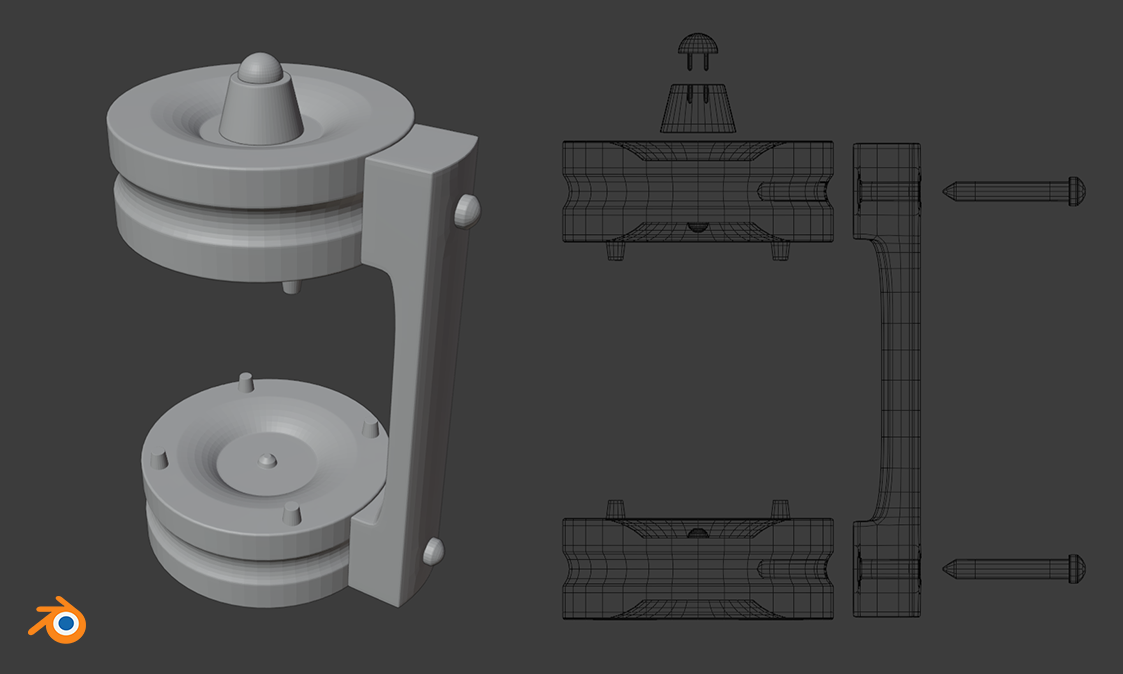Select the dome cap atop the shaded model
The height and width of the screenshot is (674, 1123).
coord(259,69)
